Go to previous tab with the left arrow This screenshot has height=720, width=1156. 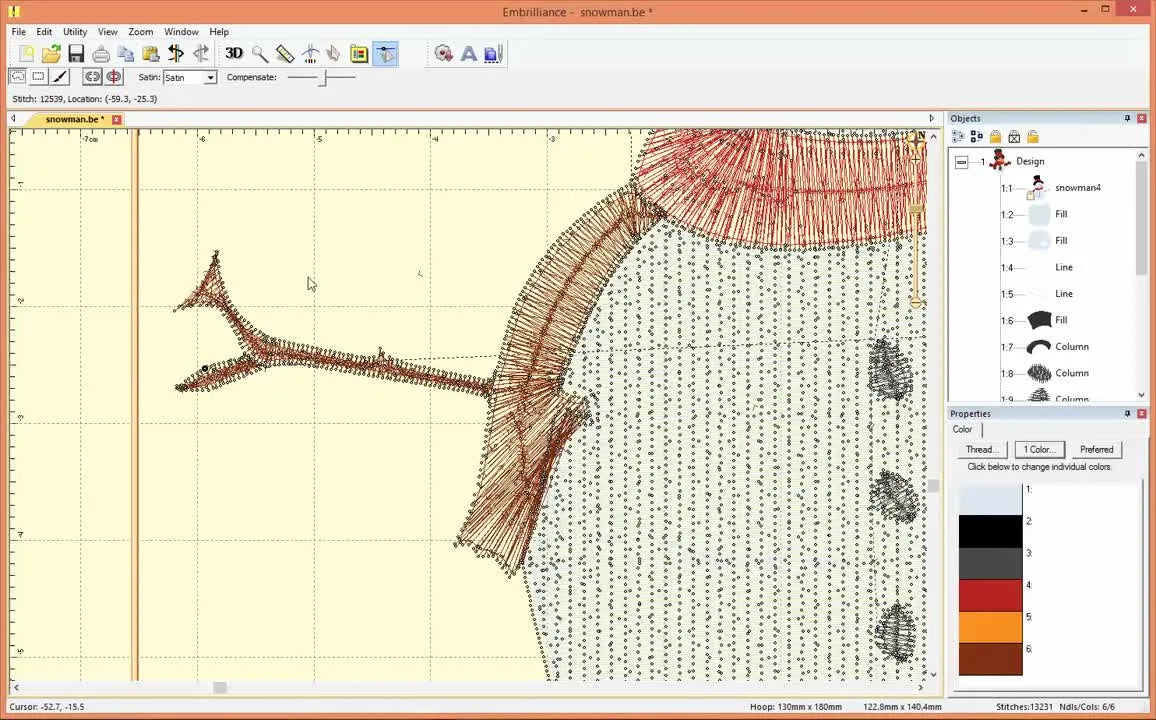pos(13,118)
